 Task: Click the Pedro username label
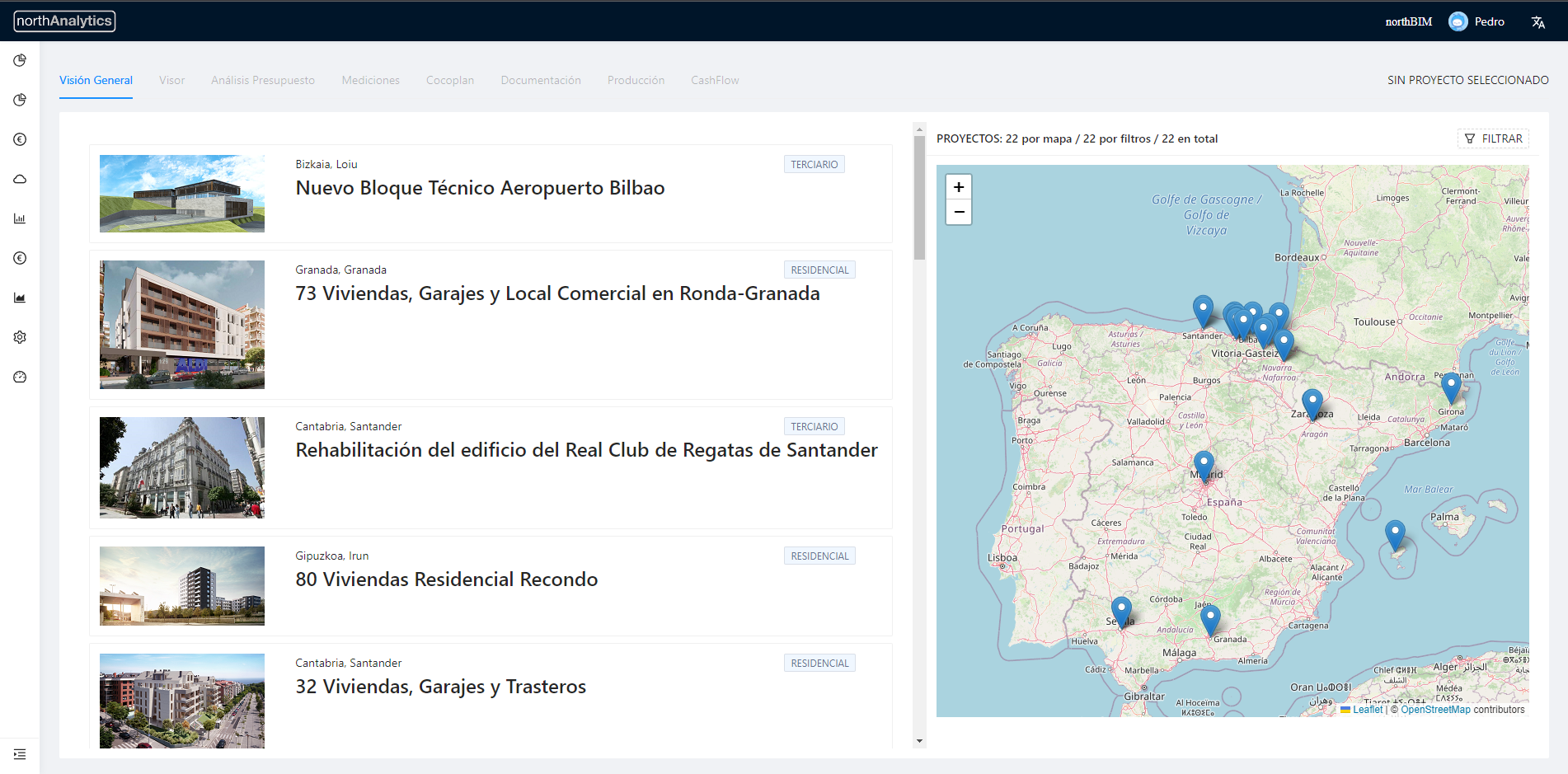pyautogui.click(x=1489, y=21)
